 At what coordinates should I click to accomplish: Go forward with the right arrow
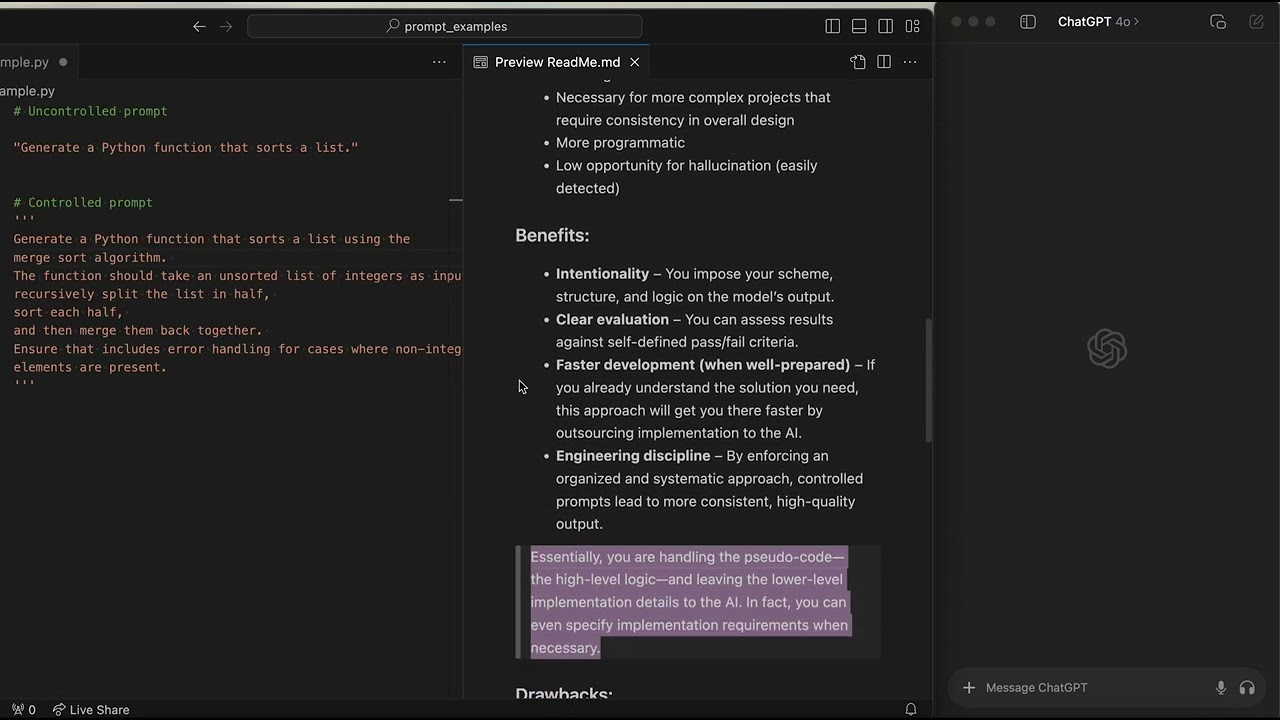[226, 27]
